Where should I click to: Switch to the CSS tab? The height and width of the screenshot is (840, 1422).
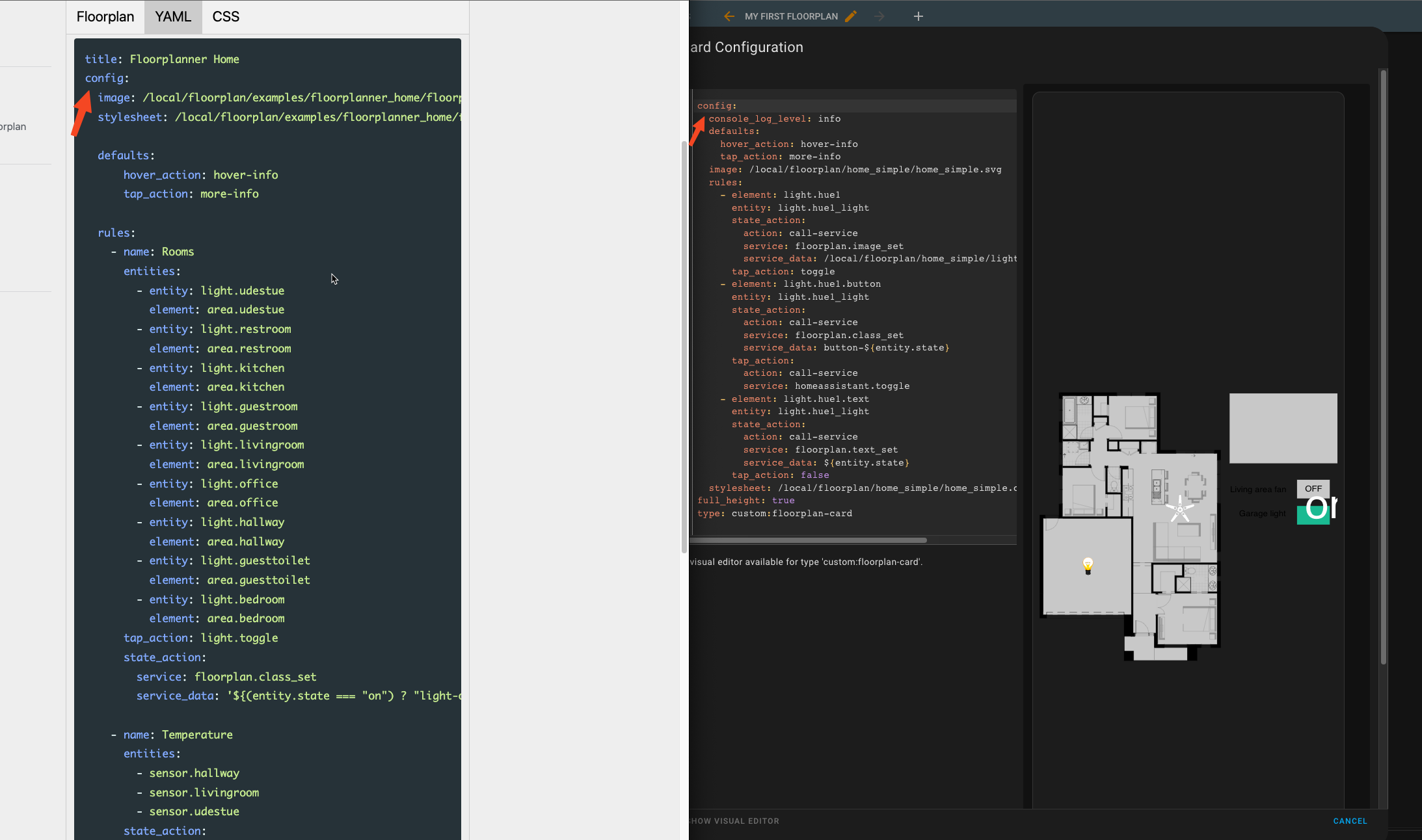tap(225, 16)
